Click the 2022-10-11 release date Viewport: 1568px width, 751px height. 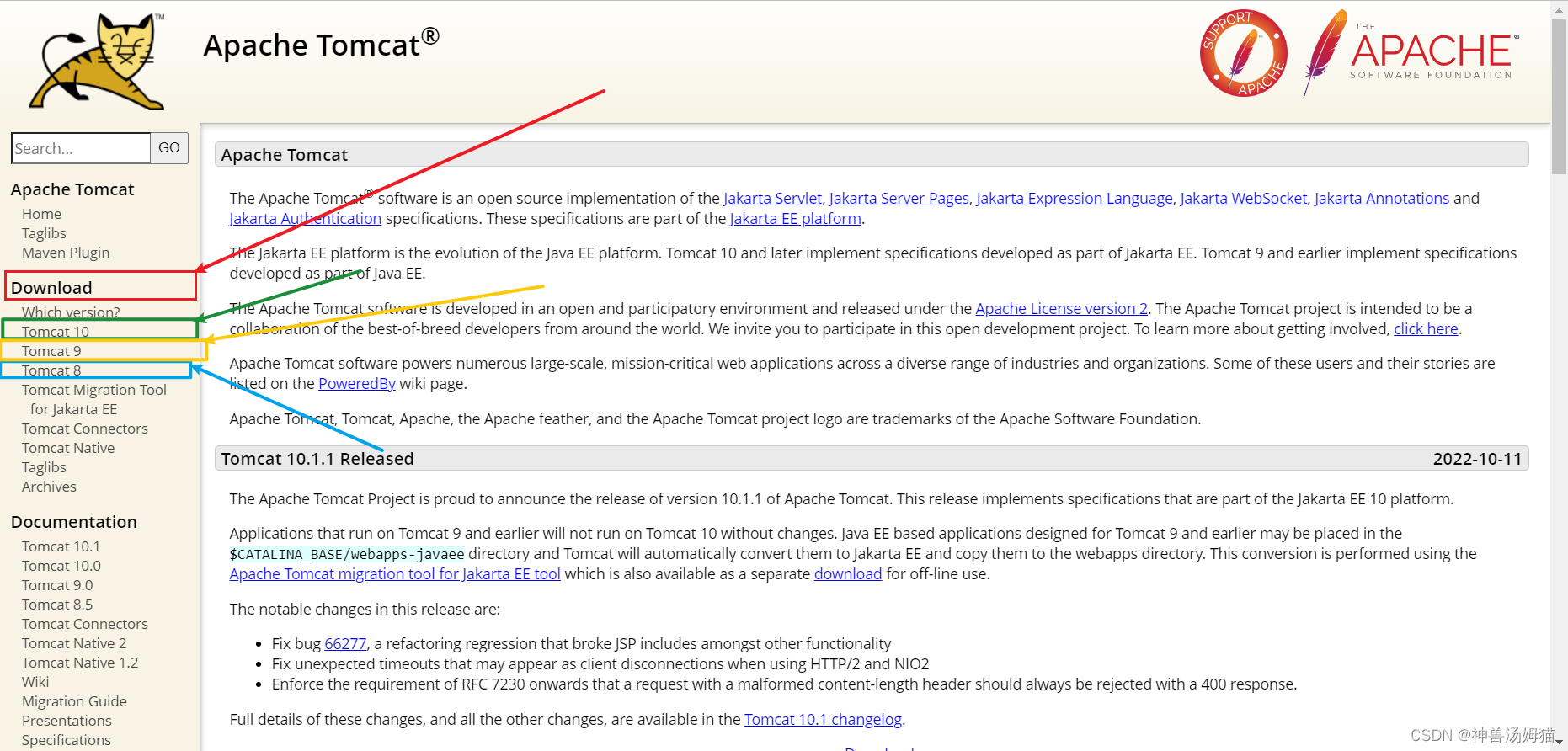1478,459
